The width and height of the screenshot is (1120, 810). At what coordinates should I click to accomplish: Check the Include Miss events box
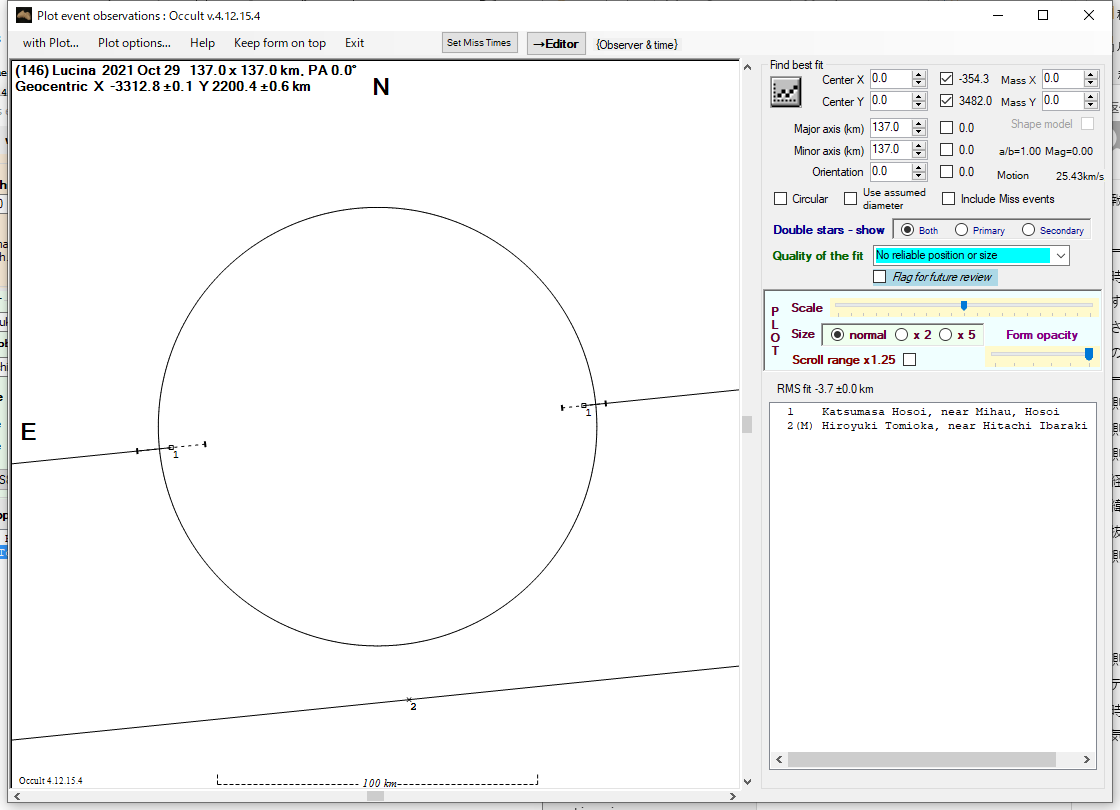pos(949,199)
